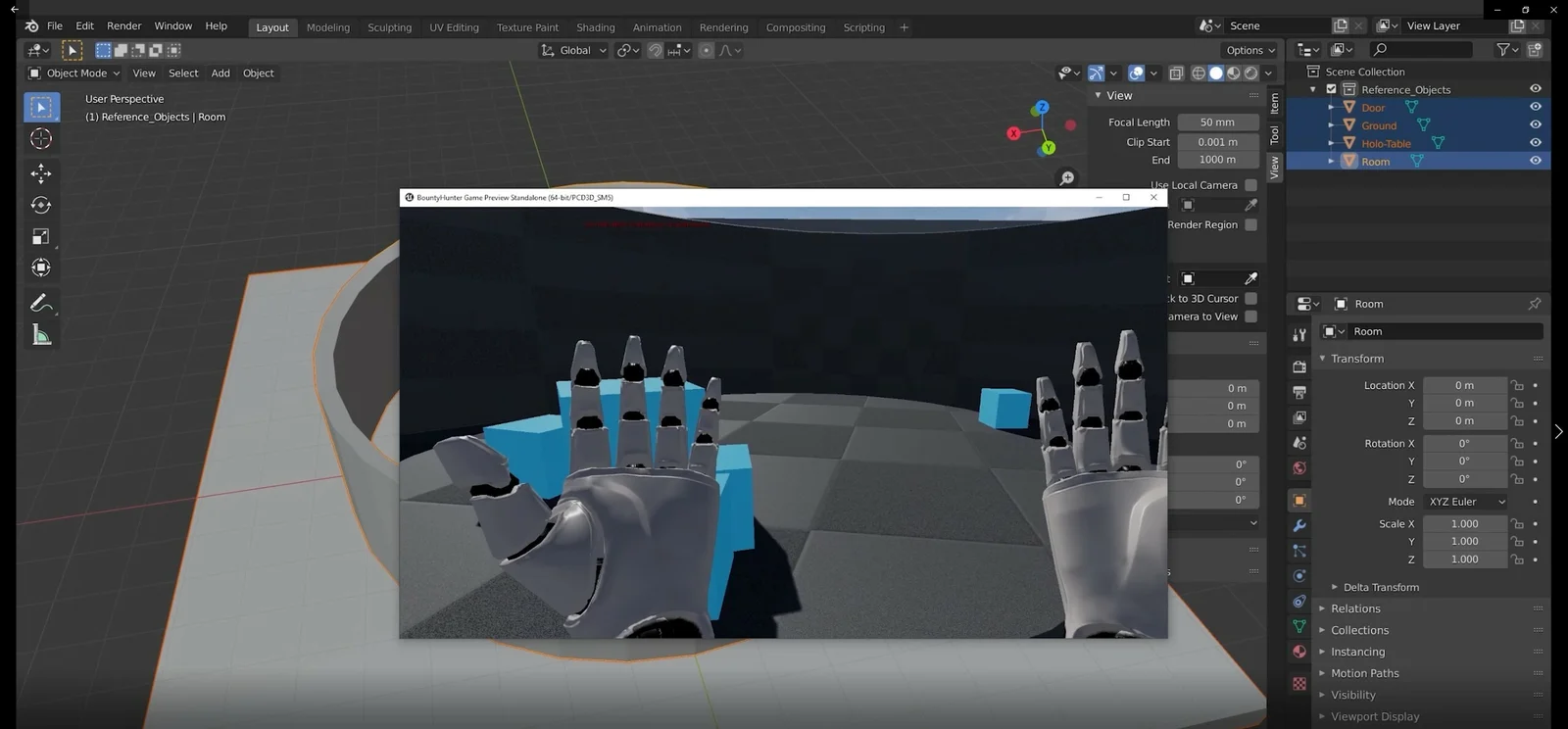Open the File menu
1568x729 pixels.
tap(55, 26)
